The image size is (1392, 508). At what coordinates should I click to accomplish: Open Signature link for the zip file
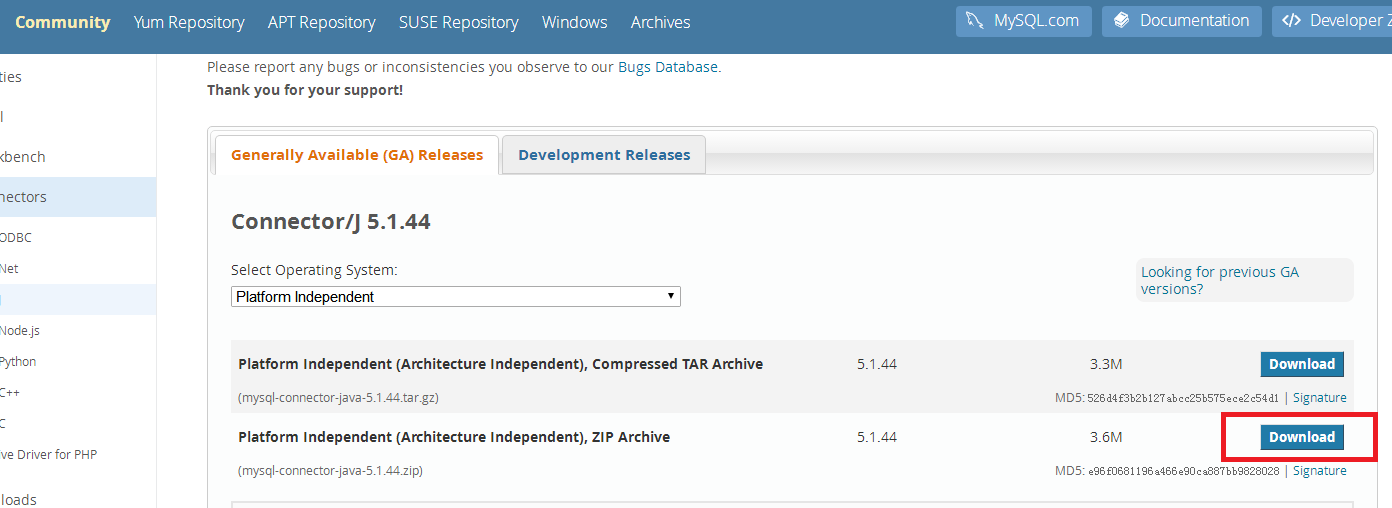tap(1320, 471)
